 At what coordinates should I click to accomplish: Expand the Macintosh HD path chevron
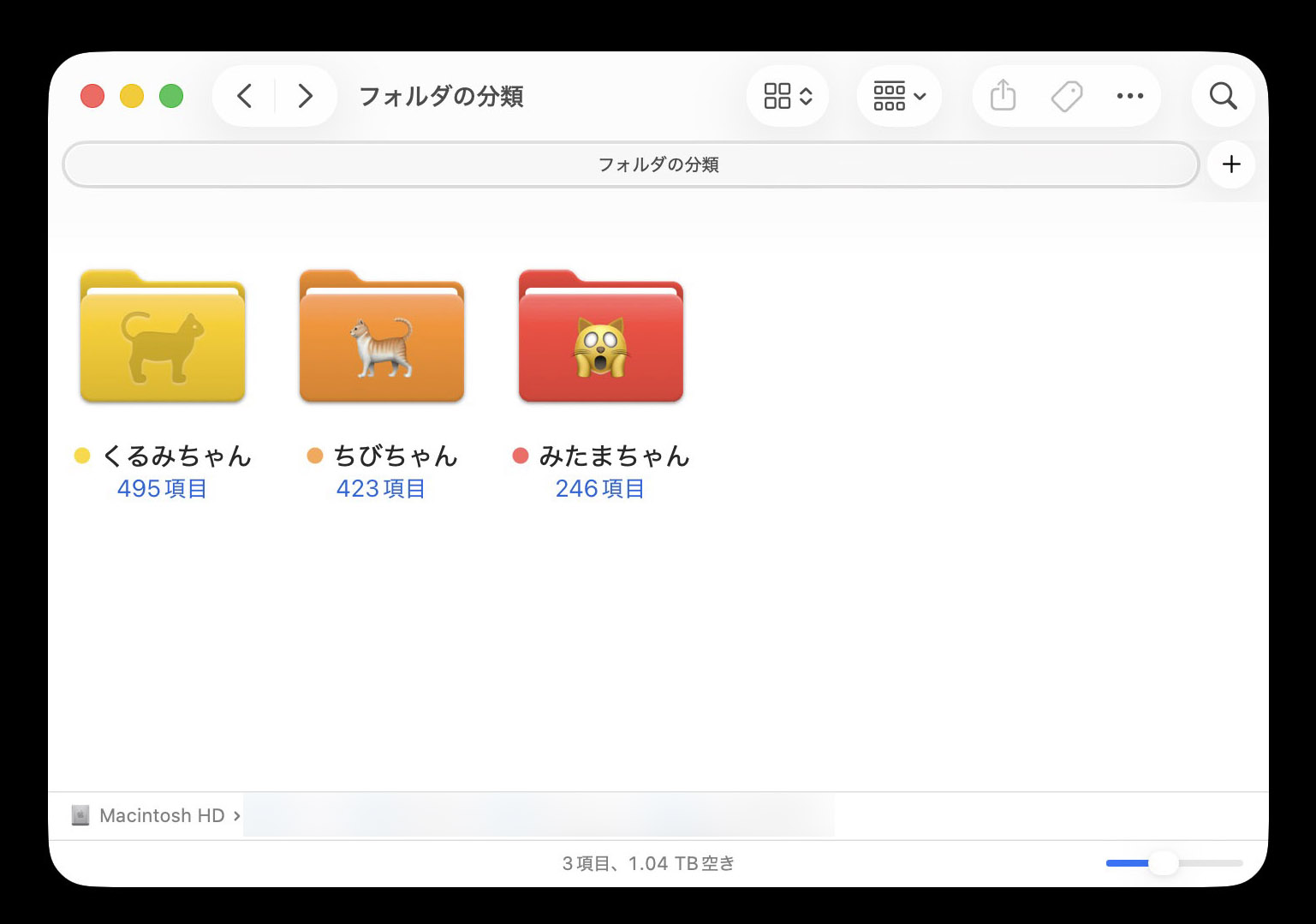click(x=238, y=815)
